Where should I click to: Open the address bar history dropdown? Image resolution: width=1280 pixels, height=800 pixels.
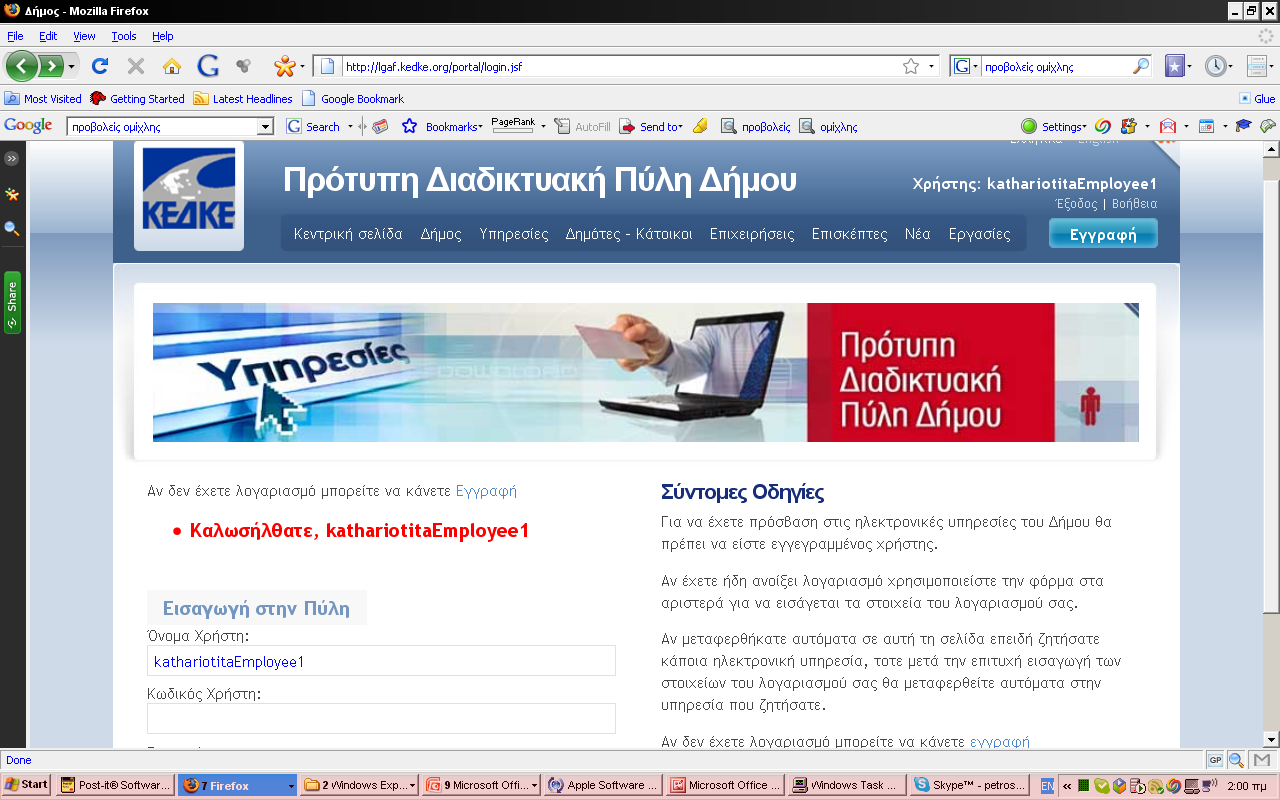(x=931, y=66)
